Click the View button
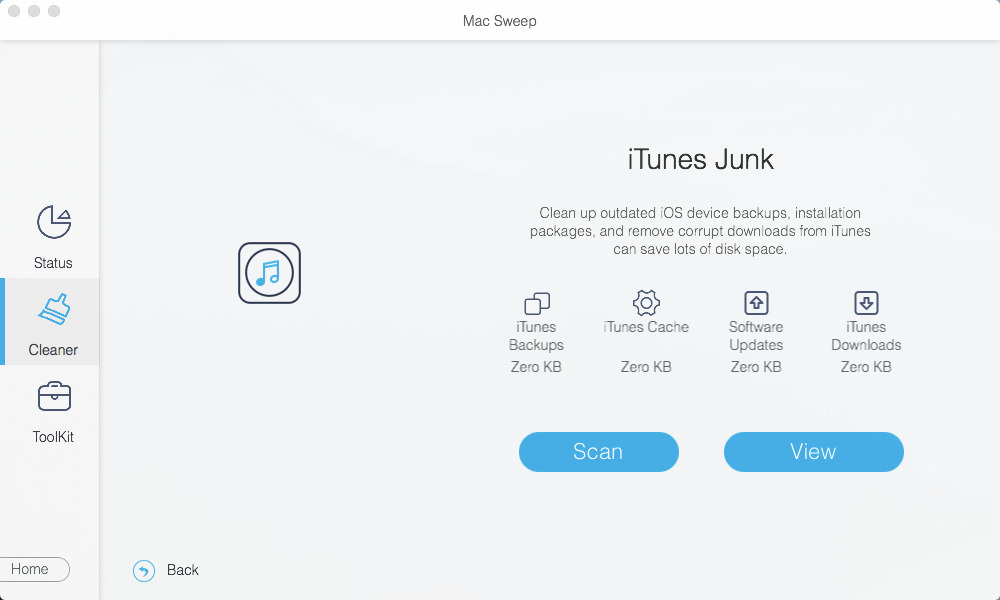The width and height of the screenshot is (1000, 600). pyautogui.click(x=814, y=452)
